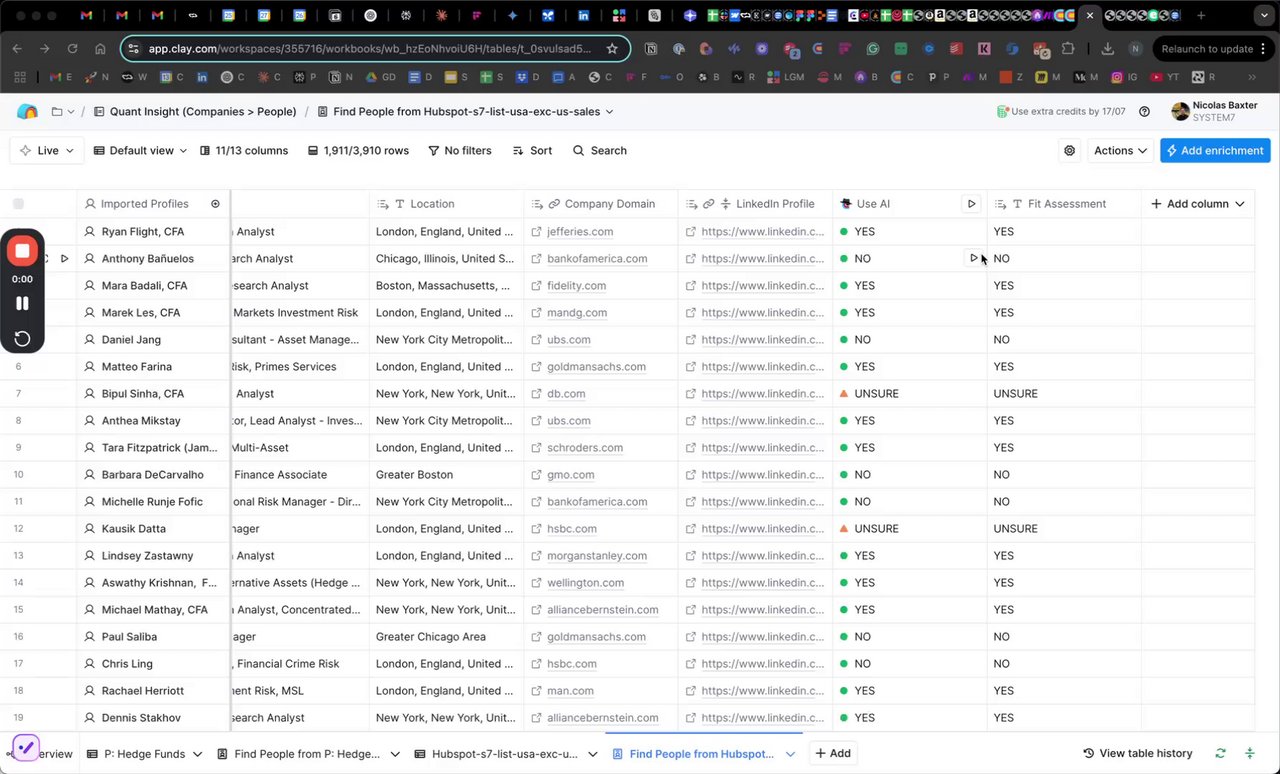Open the Nicolas Baxter account menu
The image size is (1280, 774).
1214,112
